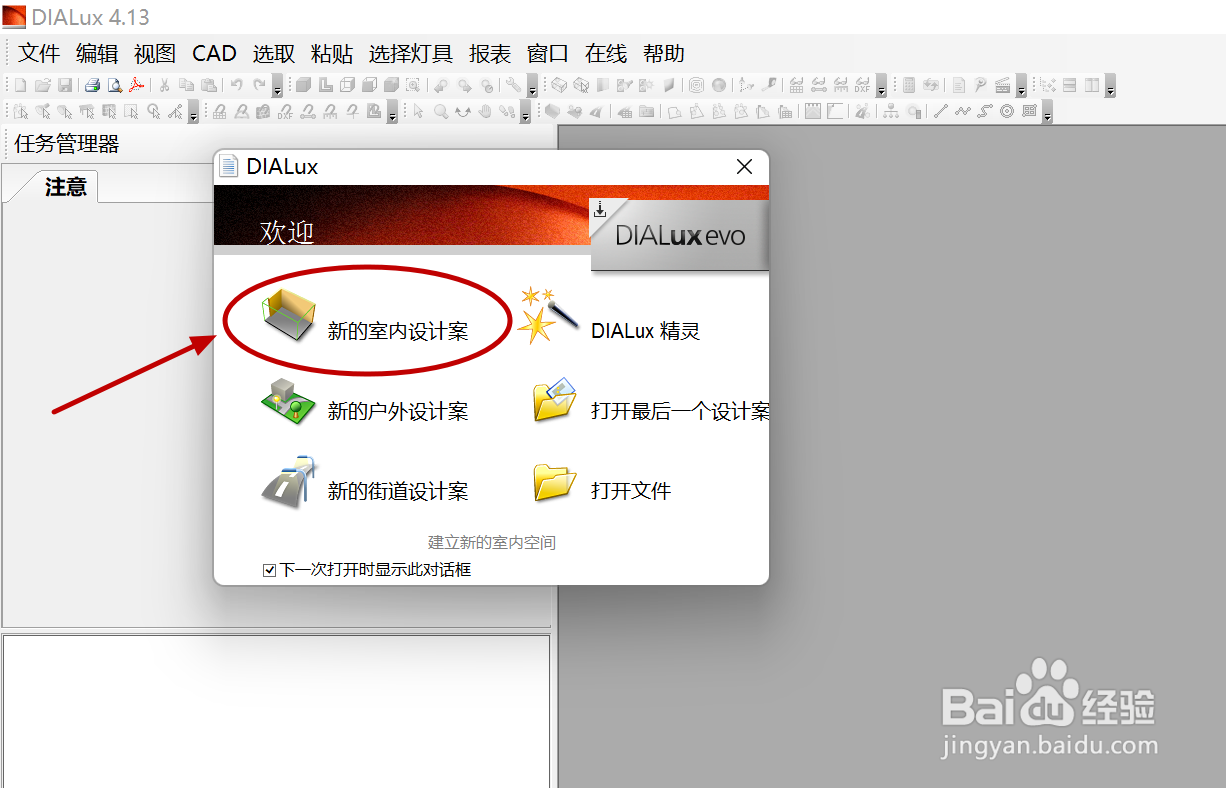Select the hand pan tool
This screenshot has height=788, width=1226.
pyautogui.click(x=485, y=112)
